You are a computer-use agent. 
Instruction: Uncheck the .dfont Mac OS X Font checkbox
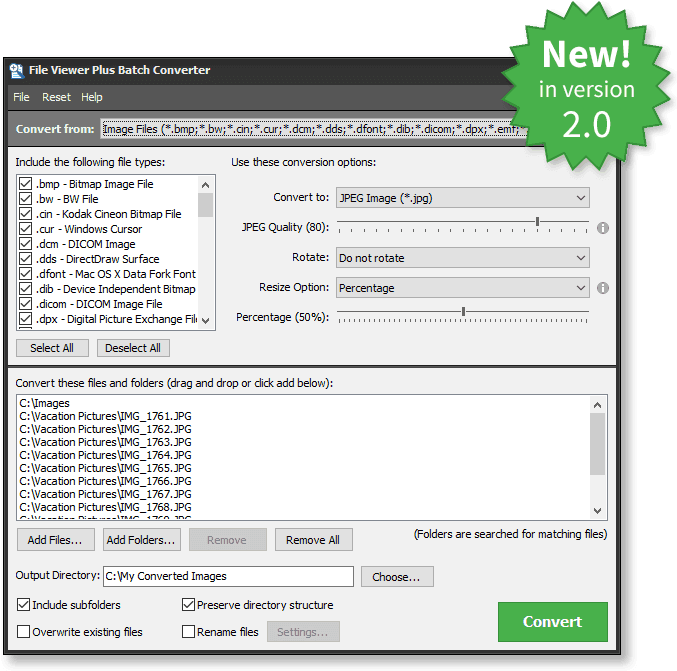pos(25,274)
